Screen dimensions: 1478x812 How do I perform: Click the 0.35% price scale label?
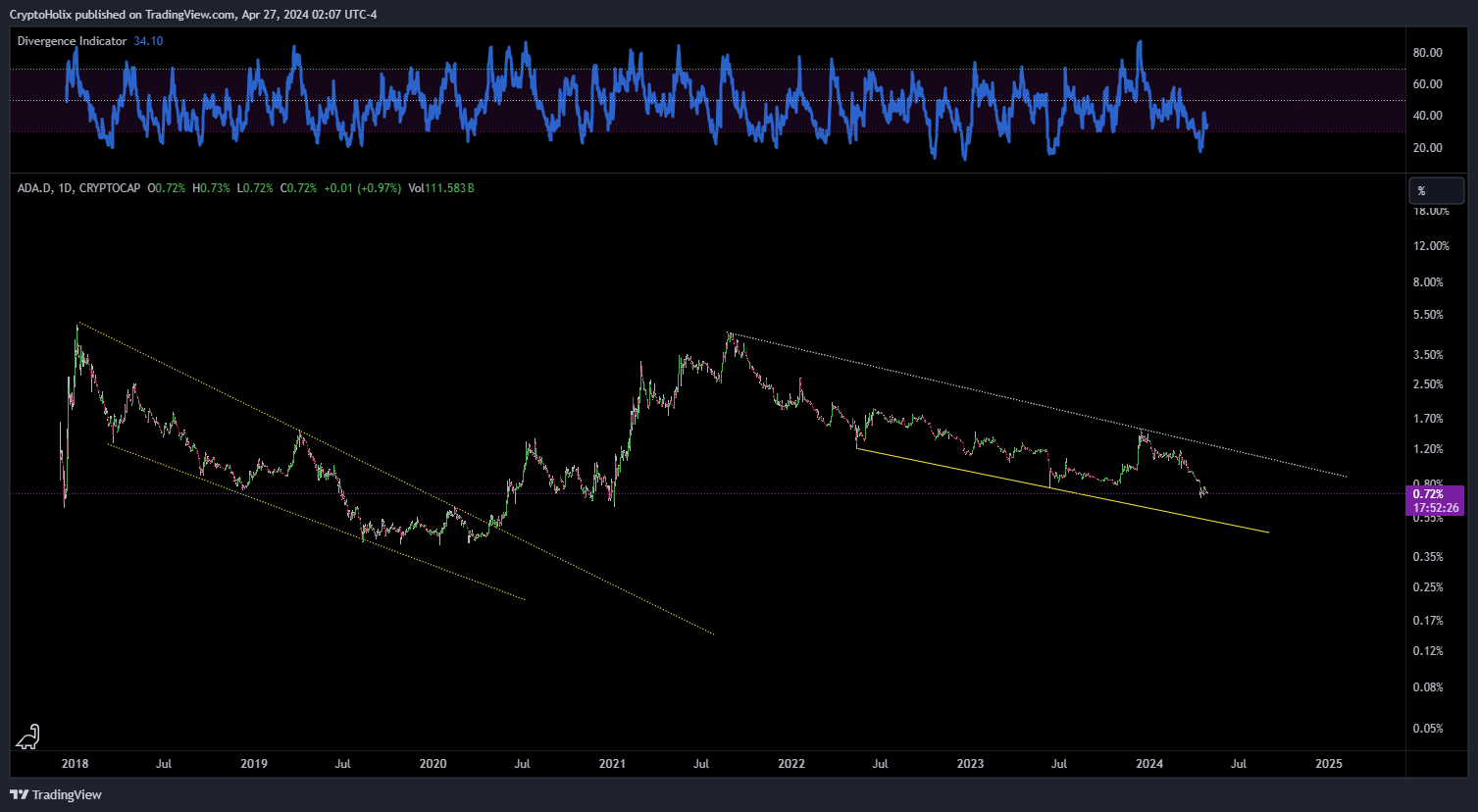point(1428,557)
